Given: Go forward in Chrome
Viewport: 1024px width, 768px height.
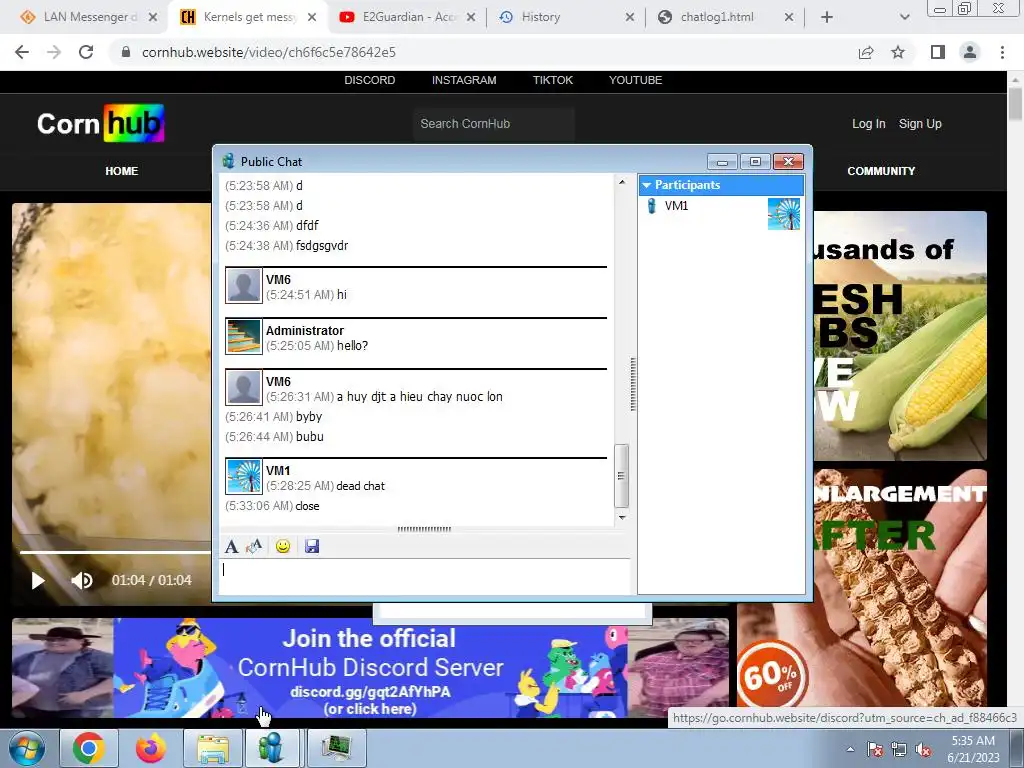Looking at the screenshot, I should (x=54, y=52).
